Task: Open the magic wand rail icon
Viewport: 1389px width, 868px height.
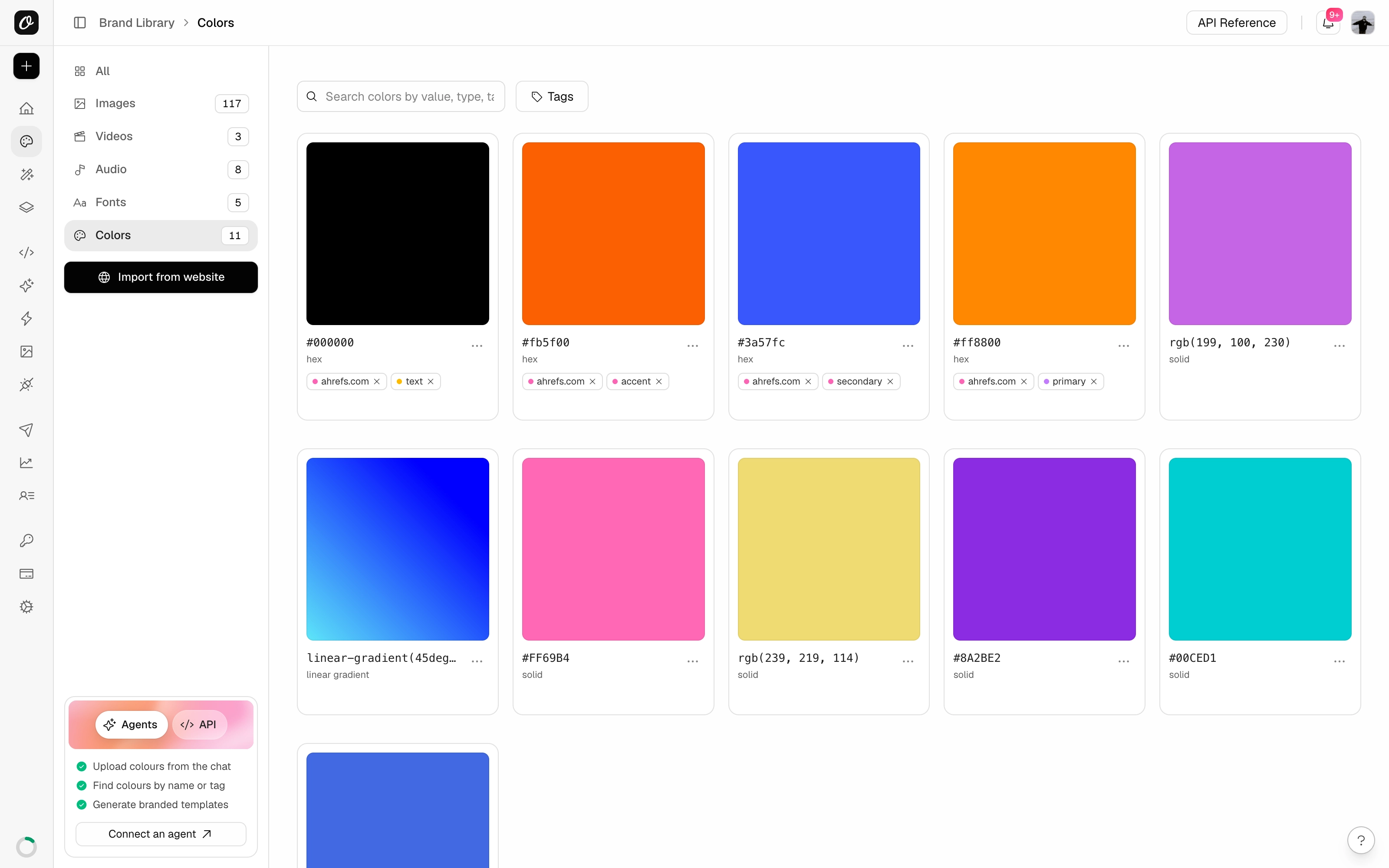Action: tap(26, 174)
